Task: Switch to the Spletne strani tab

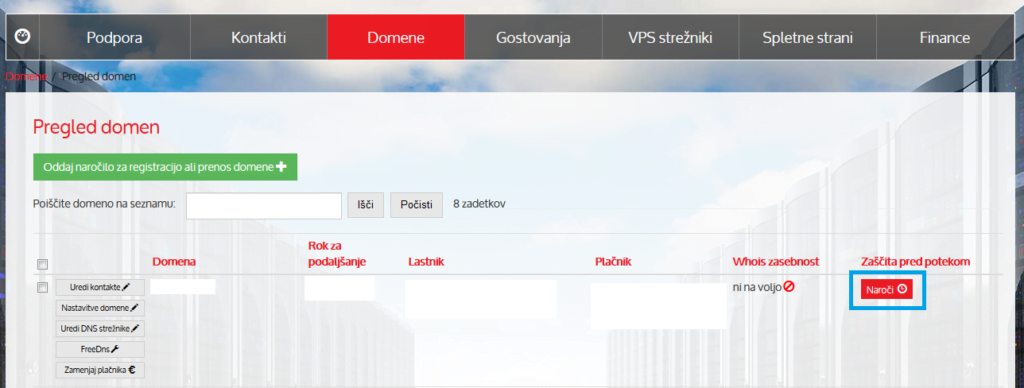Action: 807,37
